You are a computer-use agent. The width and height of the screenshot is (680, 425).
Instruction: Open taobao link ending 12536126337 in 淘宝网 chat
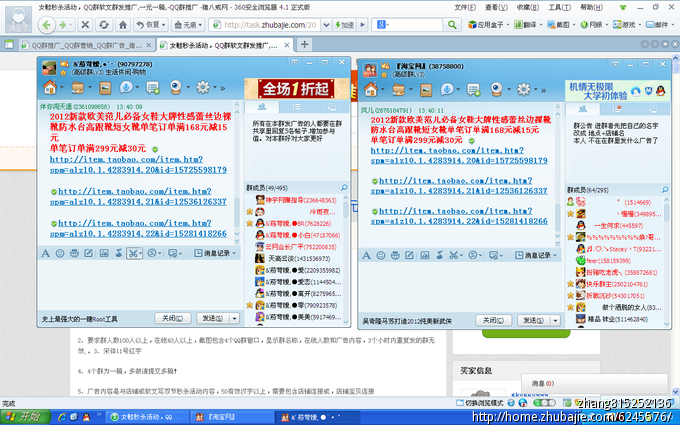pos(459,186)
